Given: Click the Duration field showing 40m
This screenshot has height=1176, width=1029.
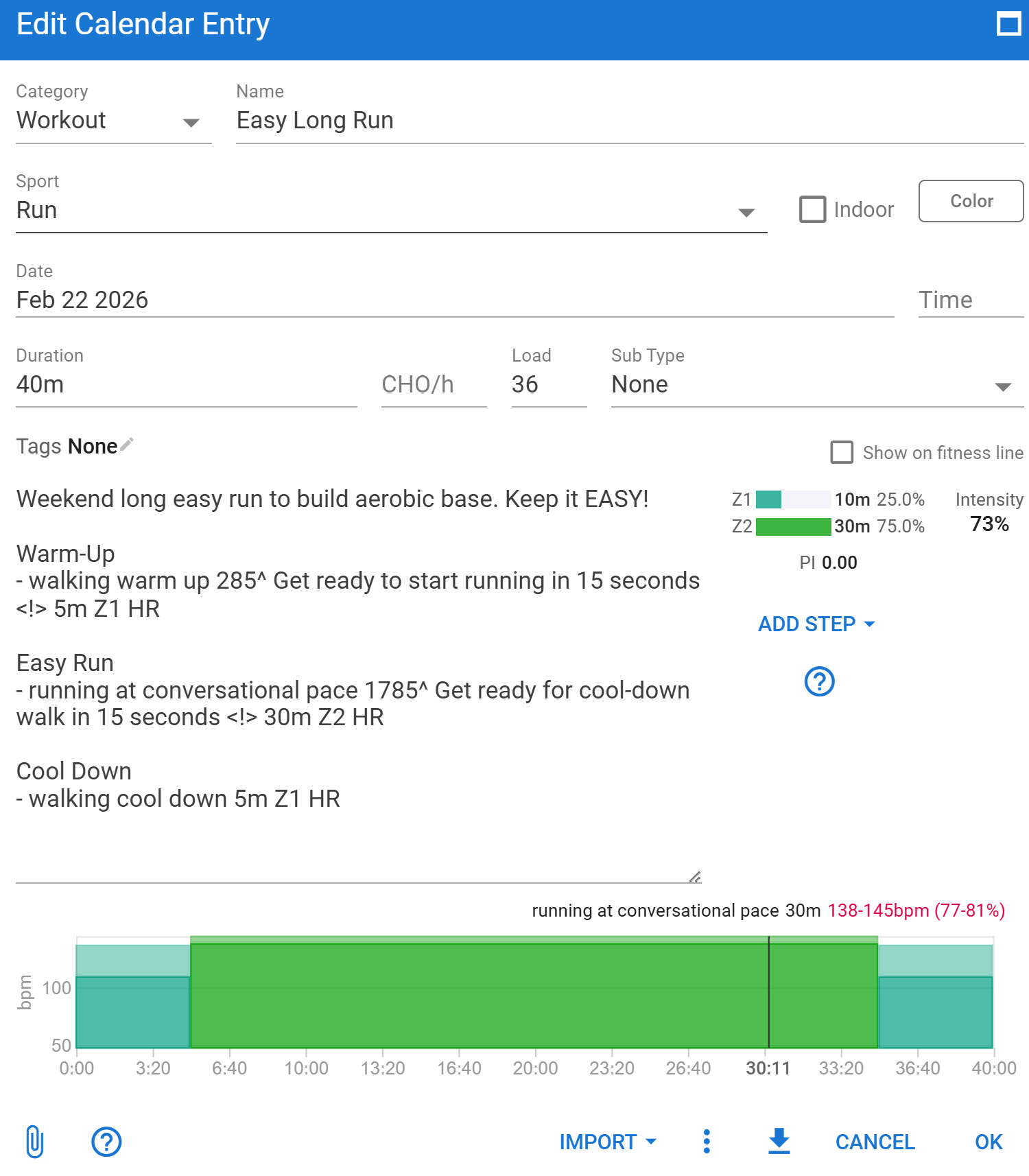Looking at the screenshot, I should tap(185, 385).
